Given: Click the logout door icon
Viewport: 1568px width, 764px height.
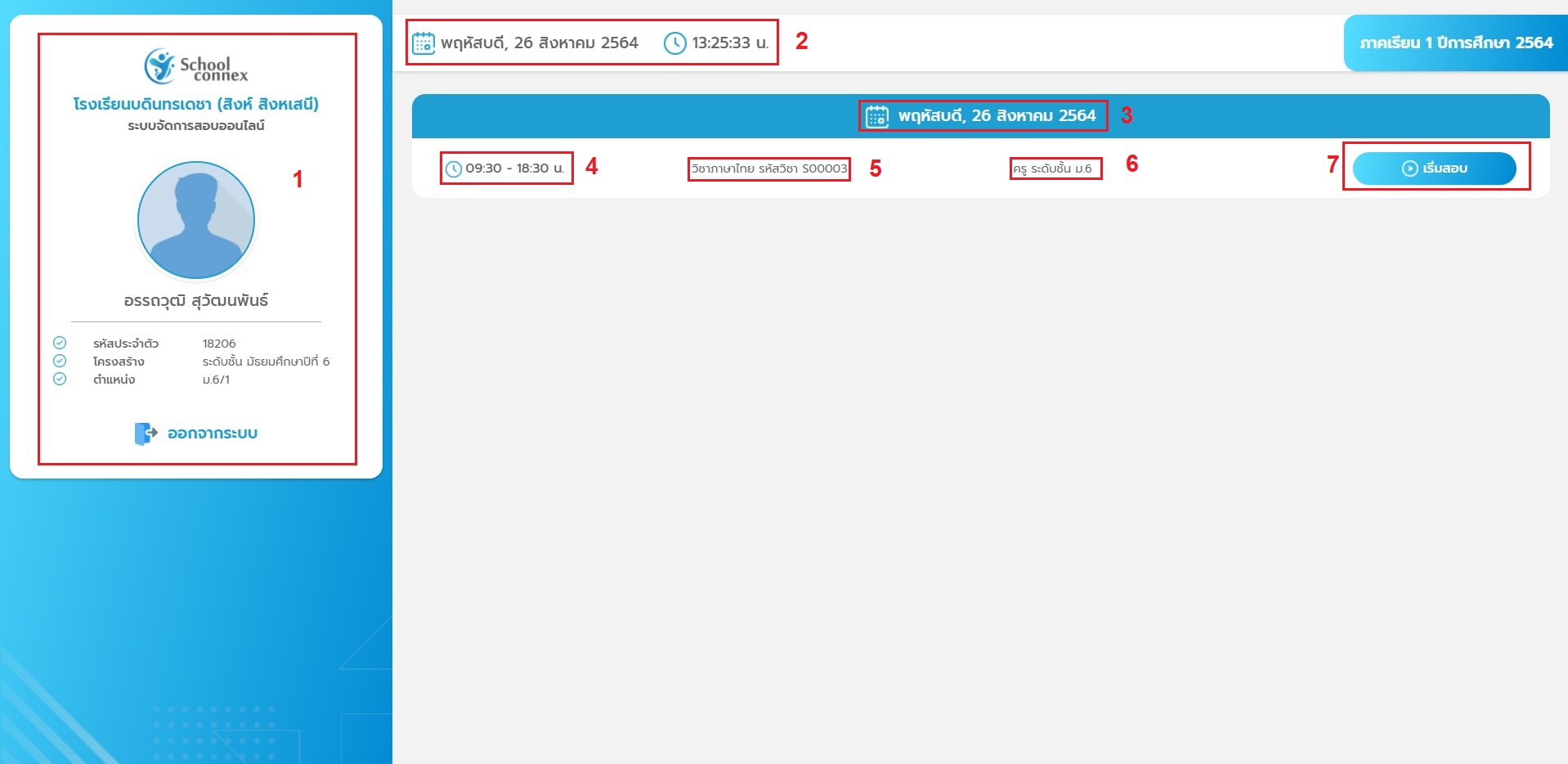Looking at the screenshot, I should click(146, 434).
